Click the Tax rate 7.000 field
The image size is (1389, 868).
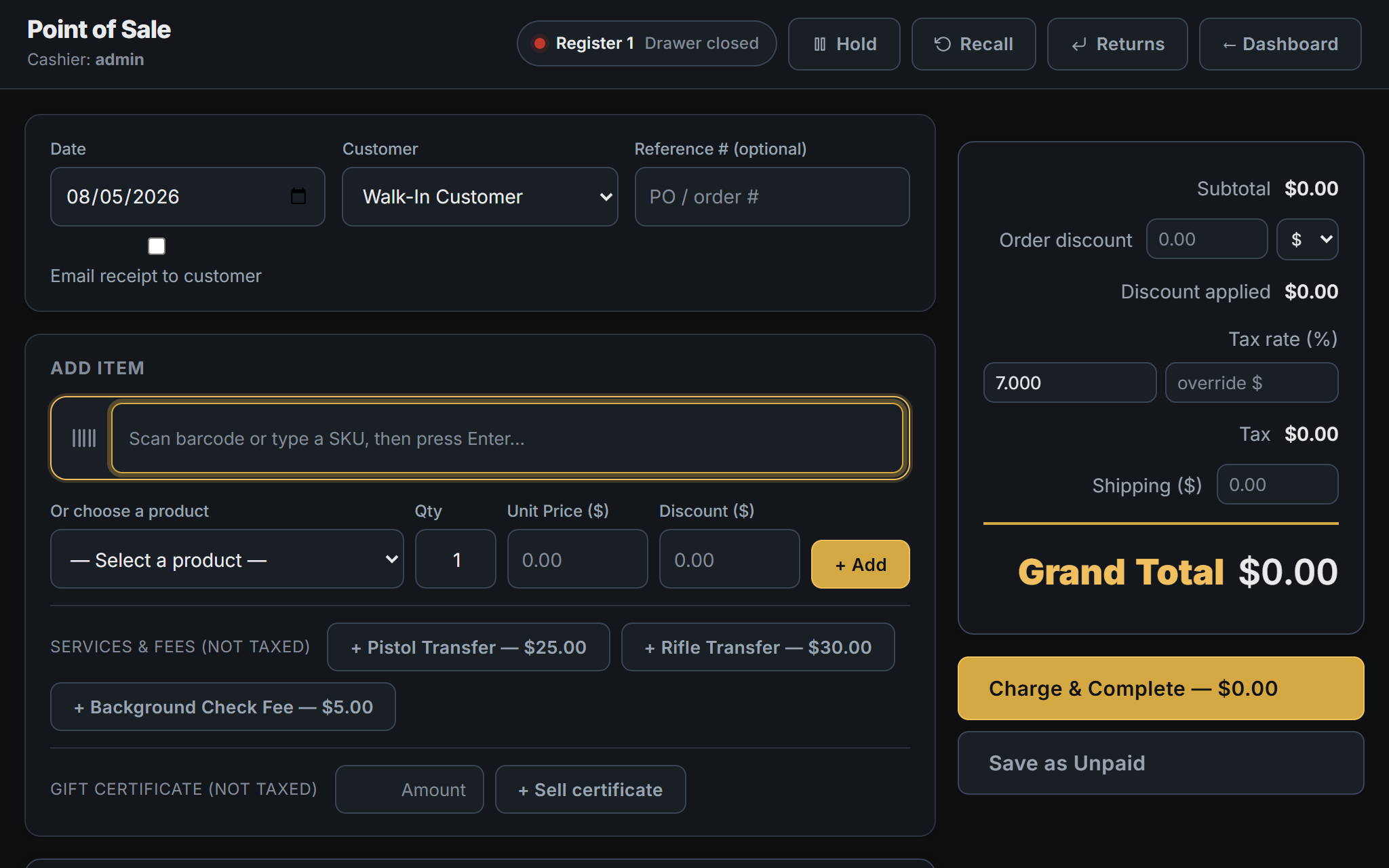1070,382
